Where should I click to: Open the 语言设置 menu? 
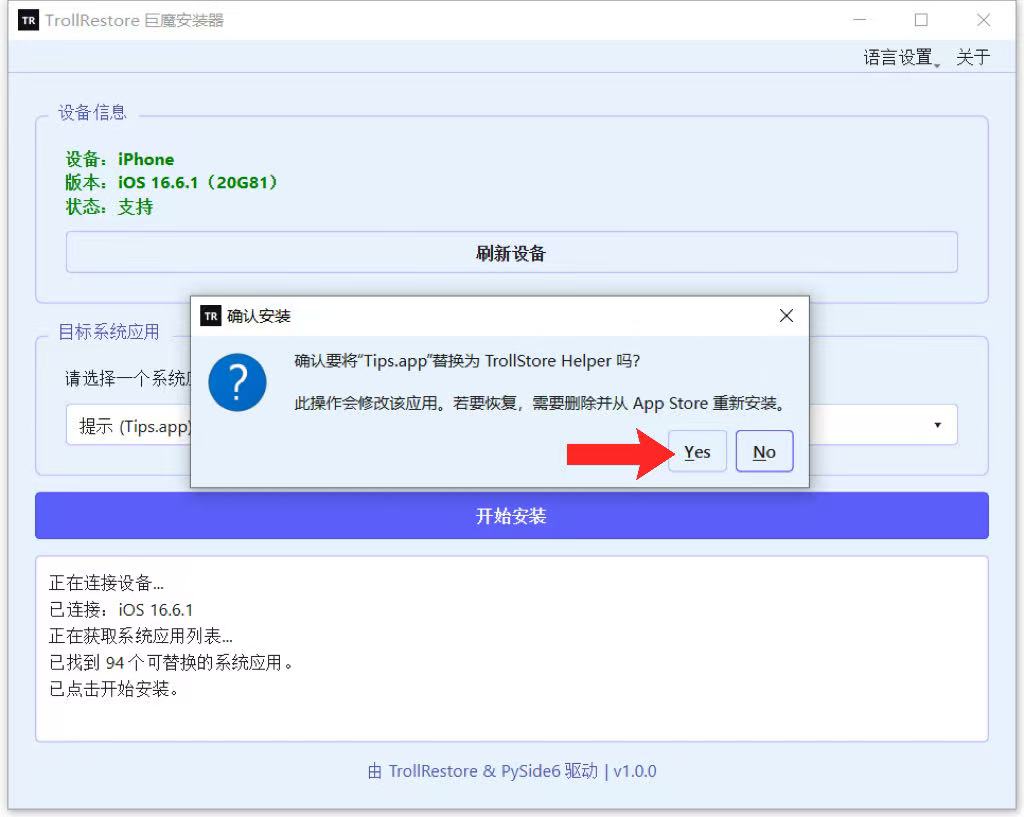point(901,57)
